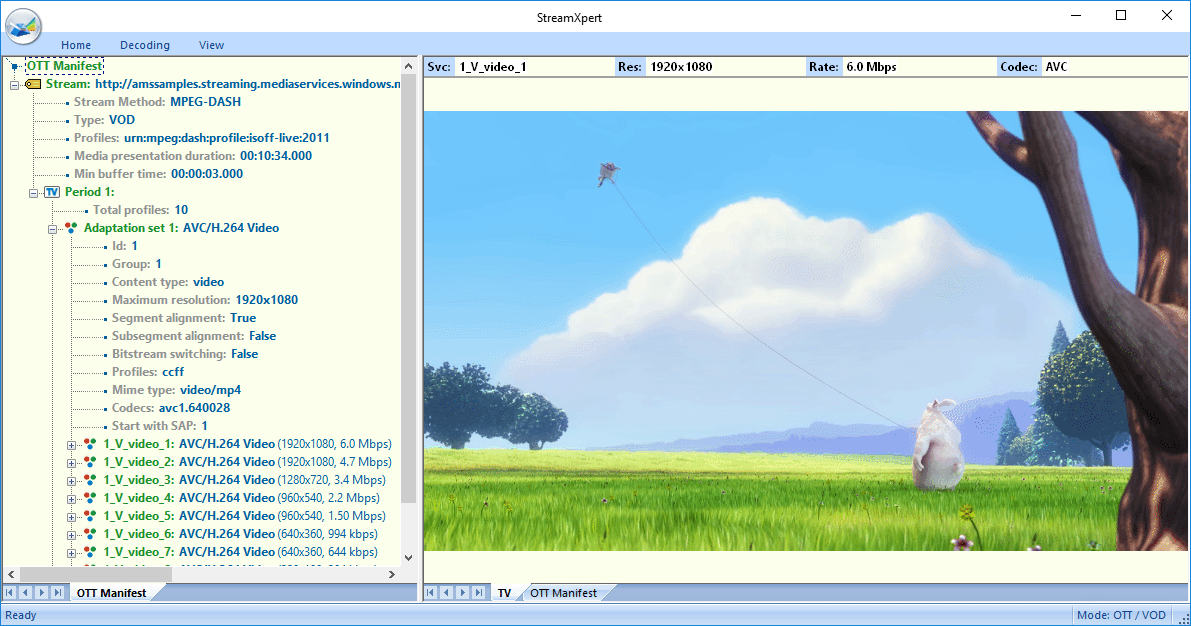The image size is (1191, 626).
Task: Expand the 1_V_video_3 representation
Action: 71,481
